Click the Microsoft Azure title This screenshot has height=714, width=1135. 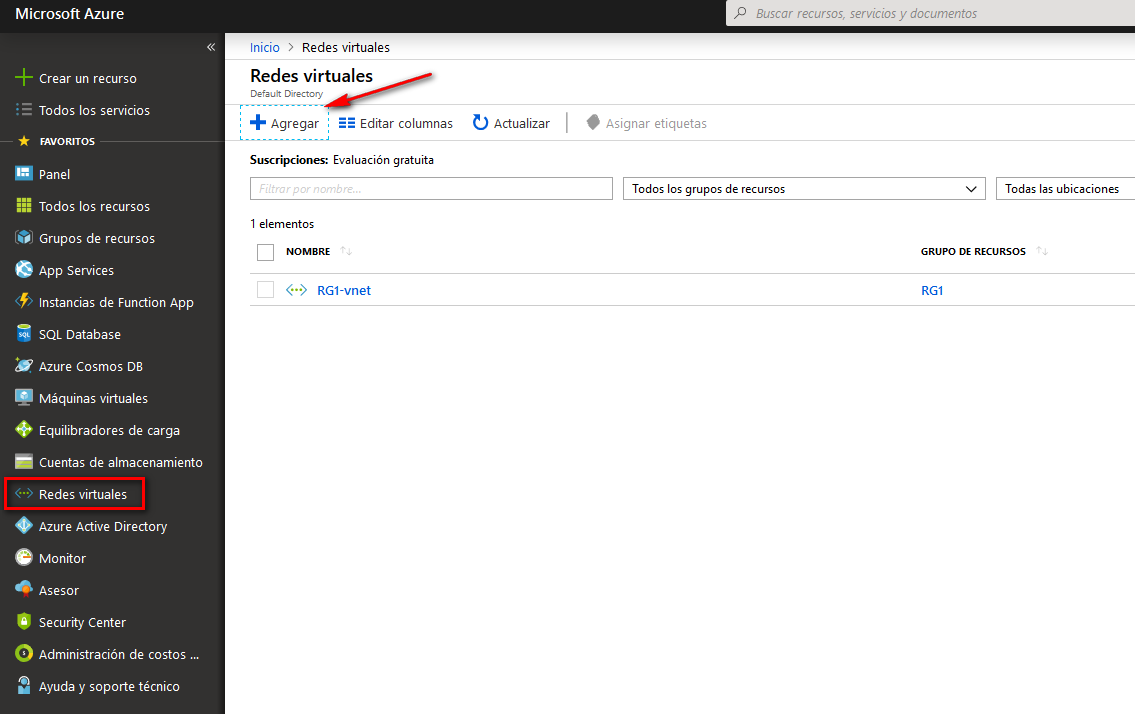point(69,14)
